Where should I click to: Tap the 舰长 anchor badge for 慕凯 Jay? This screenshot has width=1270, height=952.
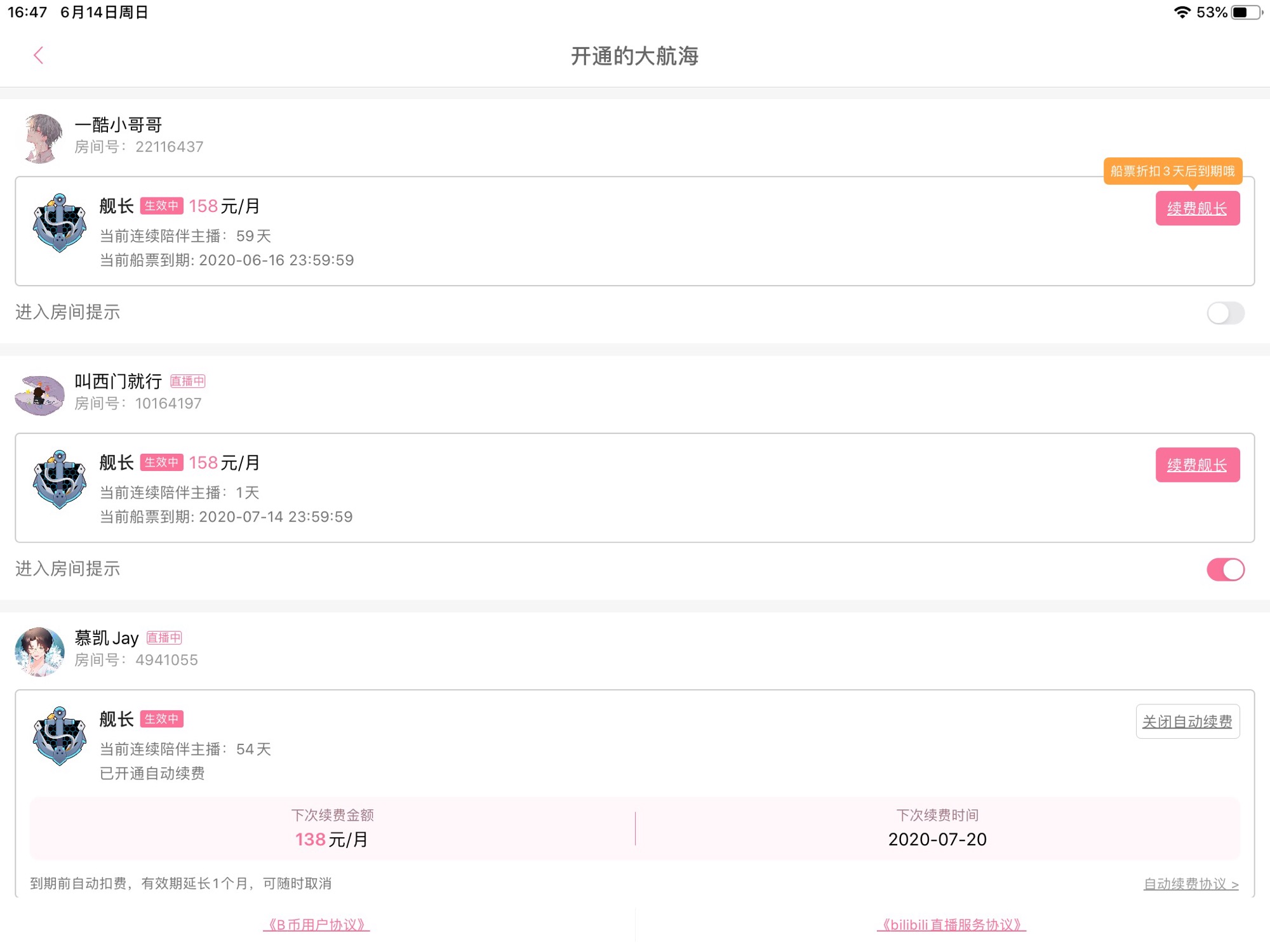coord(59,736)
